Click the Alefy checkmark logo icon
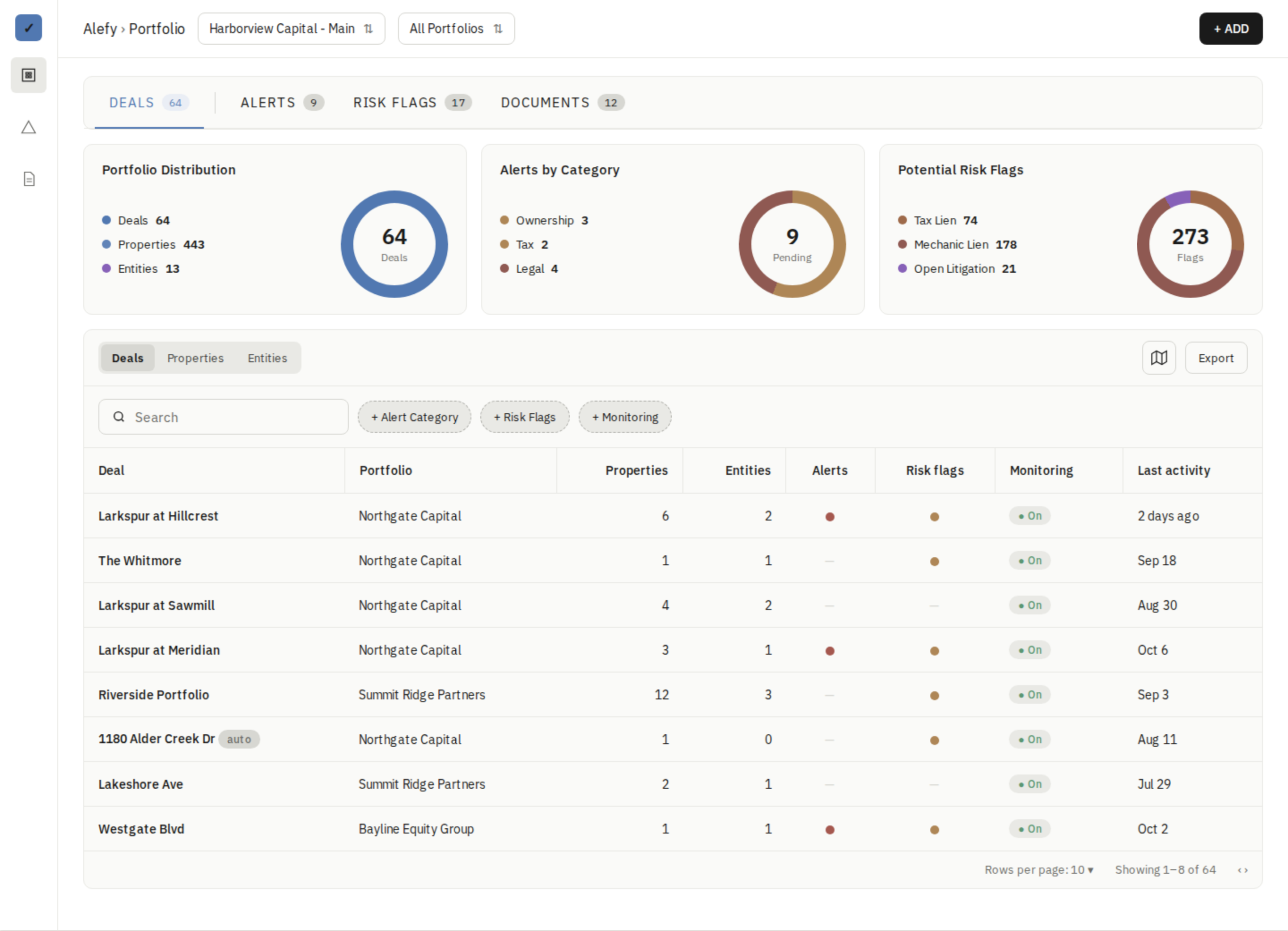Screen dimensions: 1288x931 [x=28, y=28]
